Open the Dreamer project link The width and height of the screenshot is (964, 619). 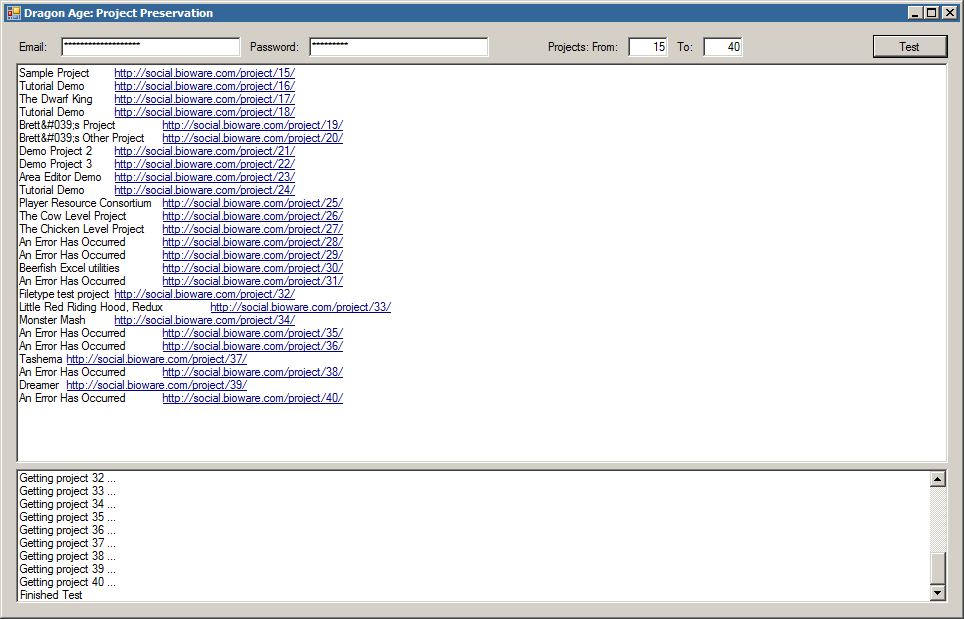tap(157, 385)
